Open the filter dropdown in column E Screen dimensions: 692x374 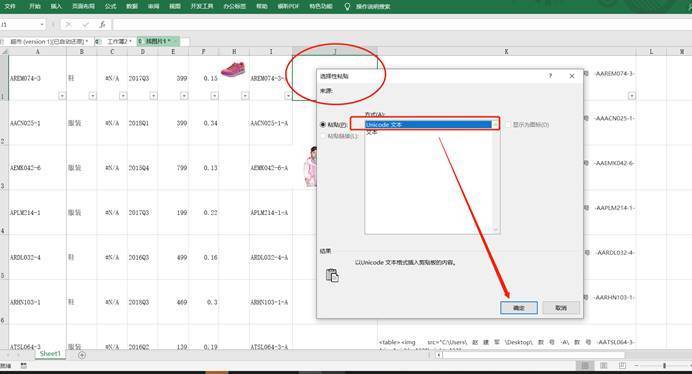pyautogui.click(x=184, y=95)
